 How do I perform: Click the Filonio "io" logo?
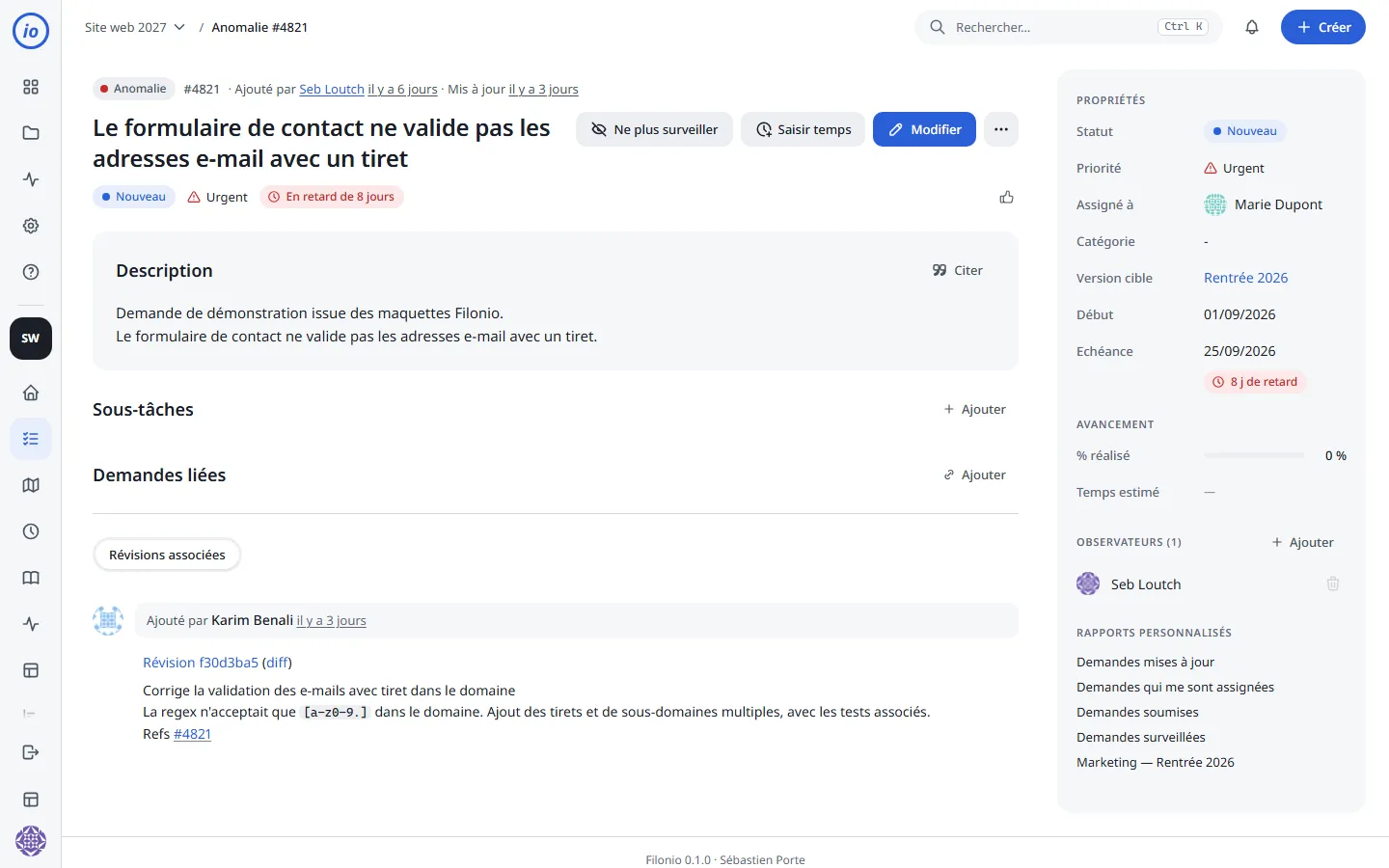tap(31, 31)
